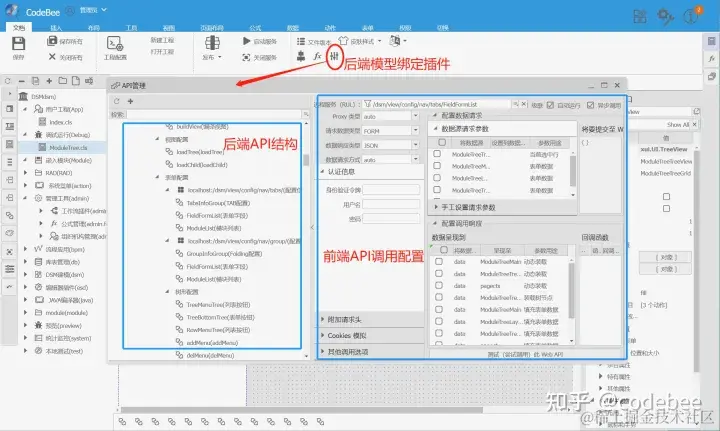Switch to the formula ribbon tab
The image size is (720, 431).
point(255,28)
